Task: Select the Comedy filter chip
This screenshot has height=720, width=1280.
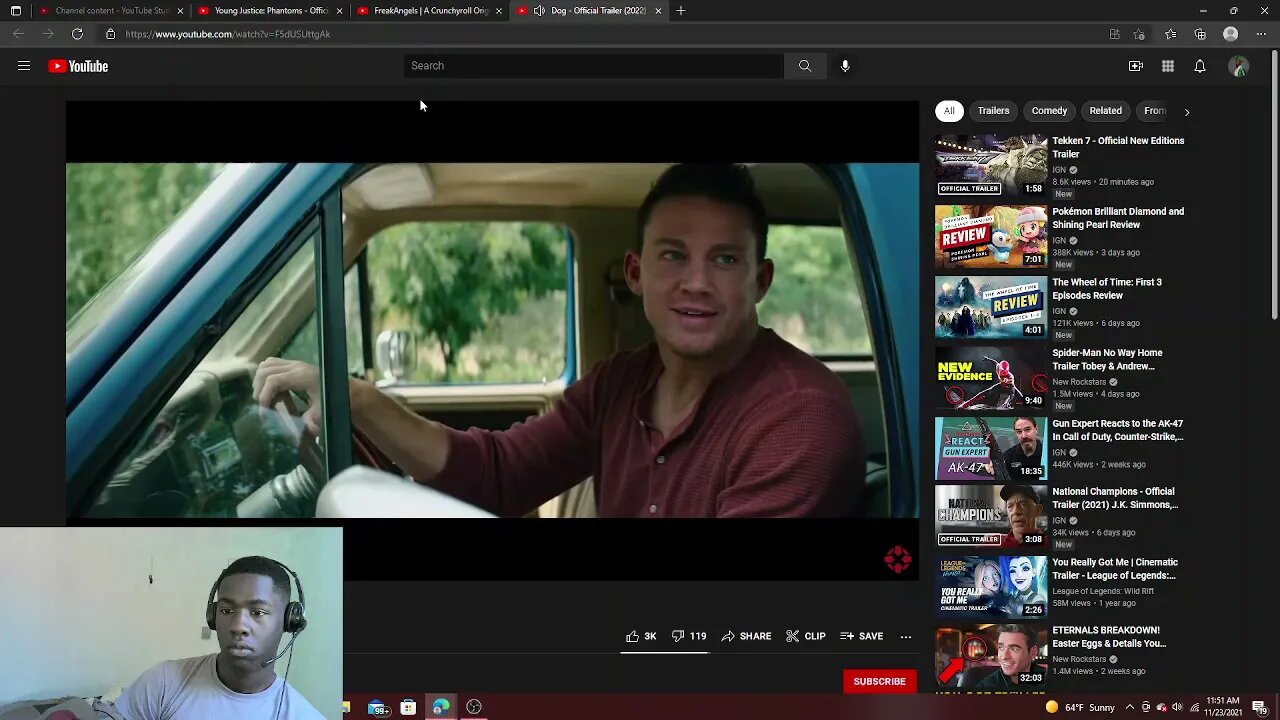Action: tap(1049, 111)
